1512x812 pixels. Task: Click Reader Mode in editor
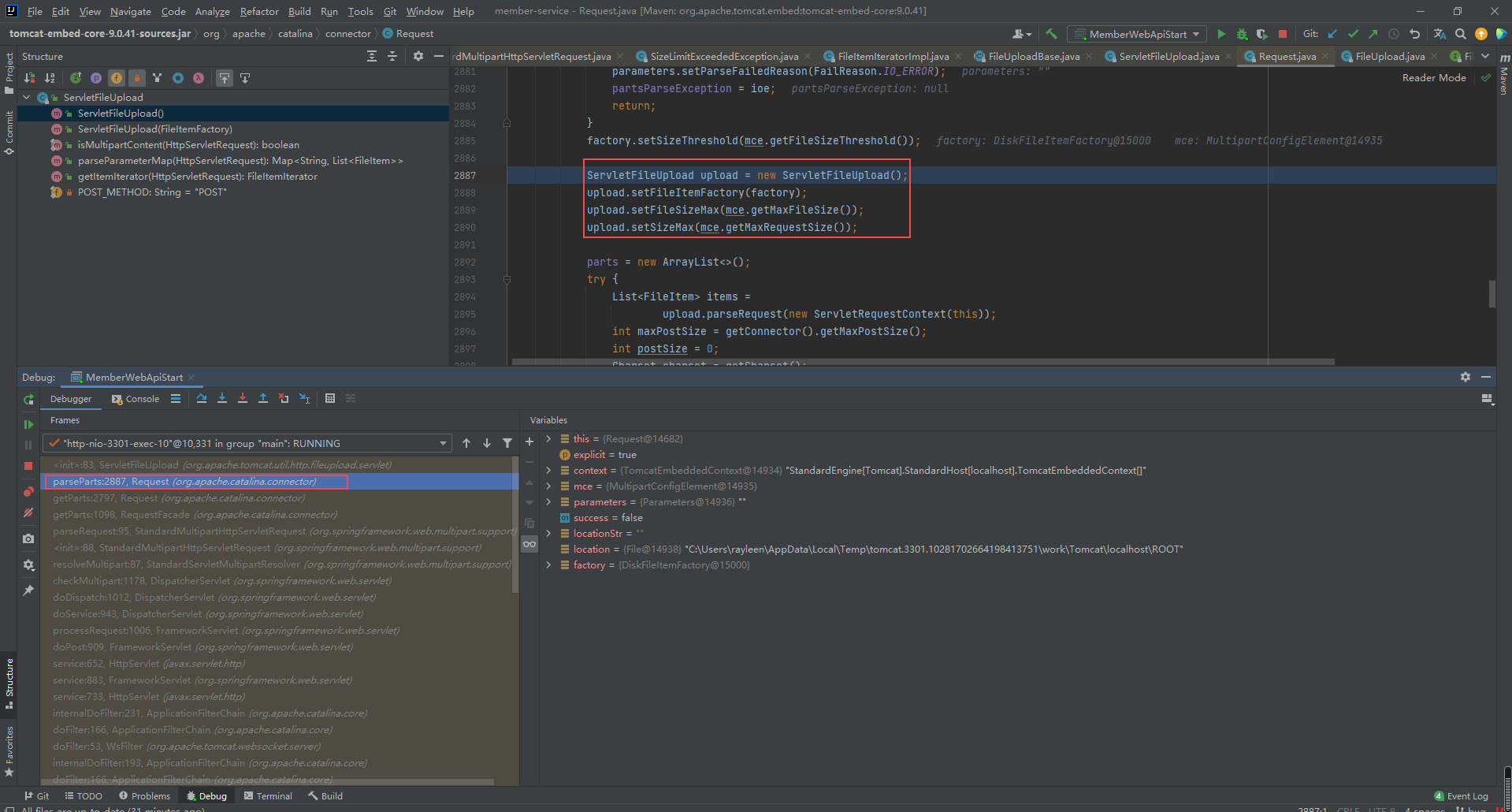point(1434,77)
